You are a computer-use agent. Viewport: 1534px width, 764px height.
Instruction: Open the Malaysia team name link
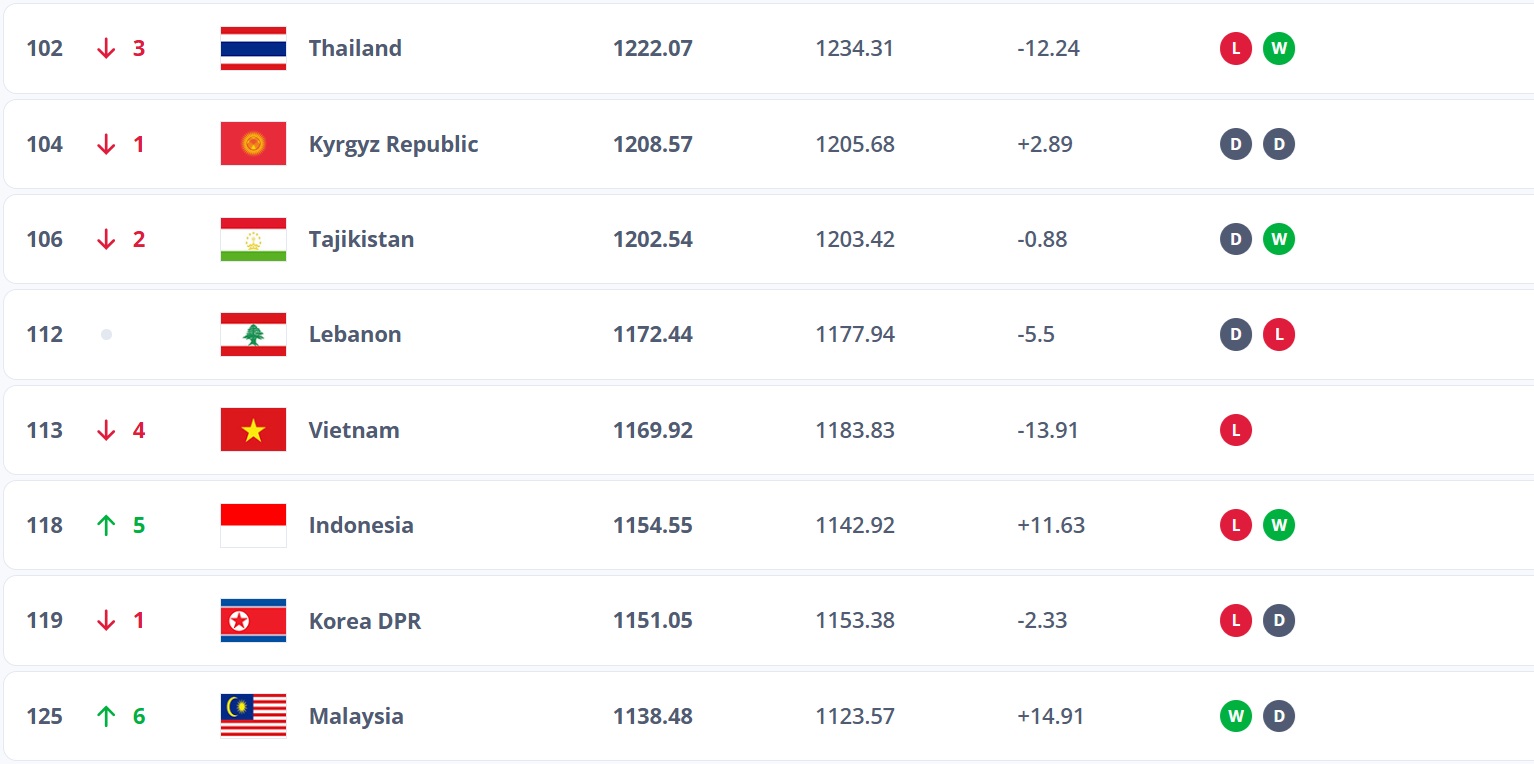[x=356, y=716]
